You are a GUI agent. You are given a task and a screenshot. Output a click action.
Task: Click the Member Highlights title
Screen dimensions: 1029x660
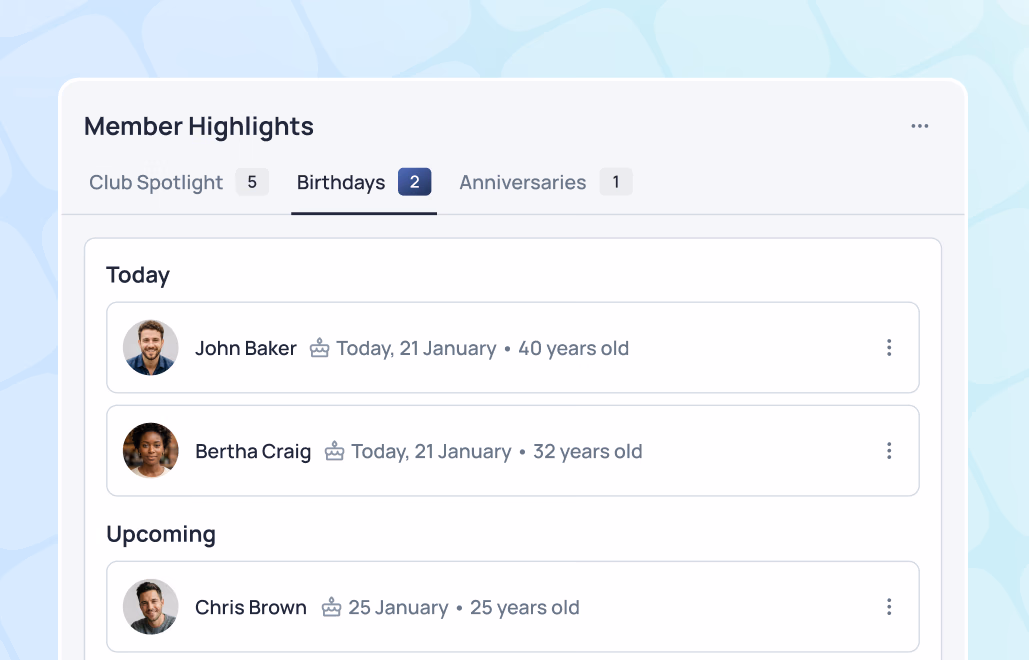(199, 127)
